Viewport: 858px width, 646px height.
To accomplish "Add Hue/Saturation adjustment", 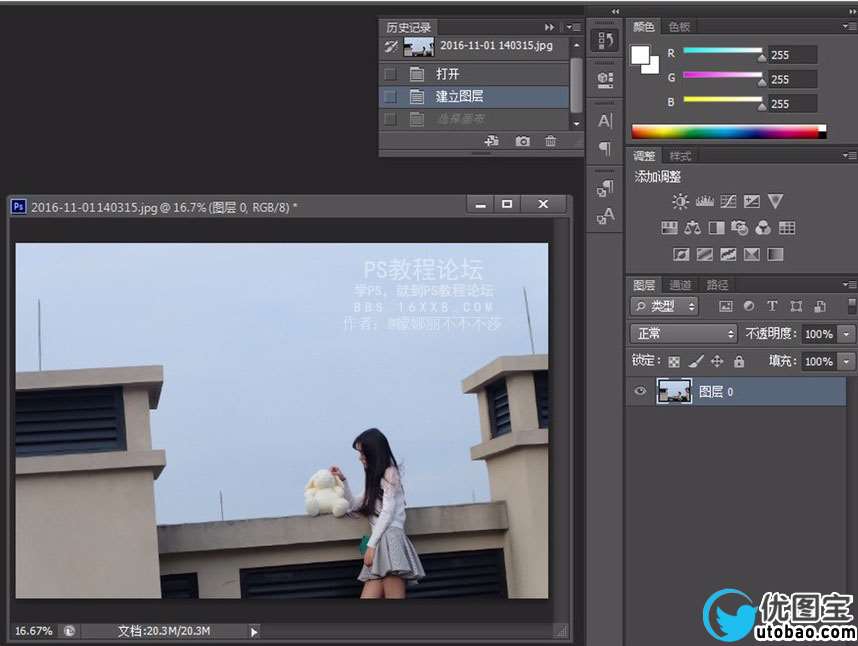I will (669, 228).
